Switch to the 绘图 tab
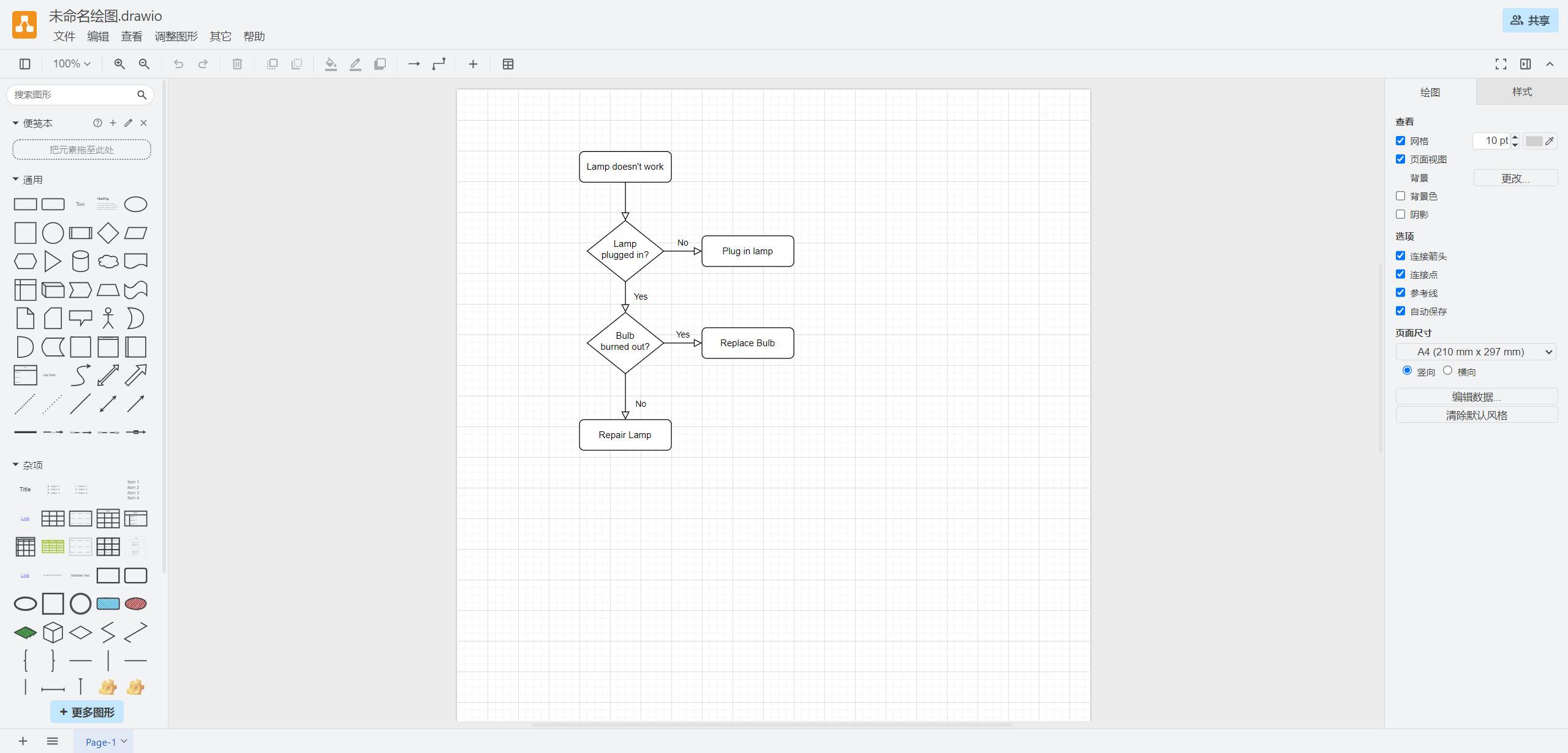The image size is (1568, 753). (1431, 92)
